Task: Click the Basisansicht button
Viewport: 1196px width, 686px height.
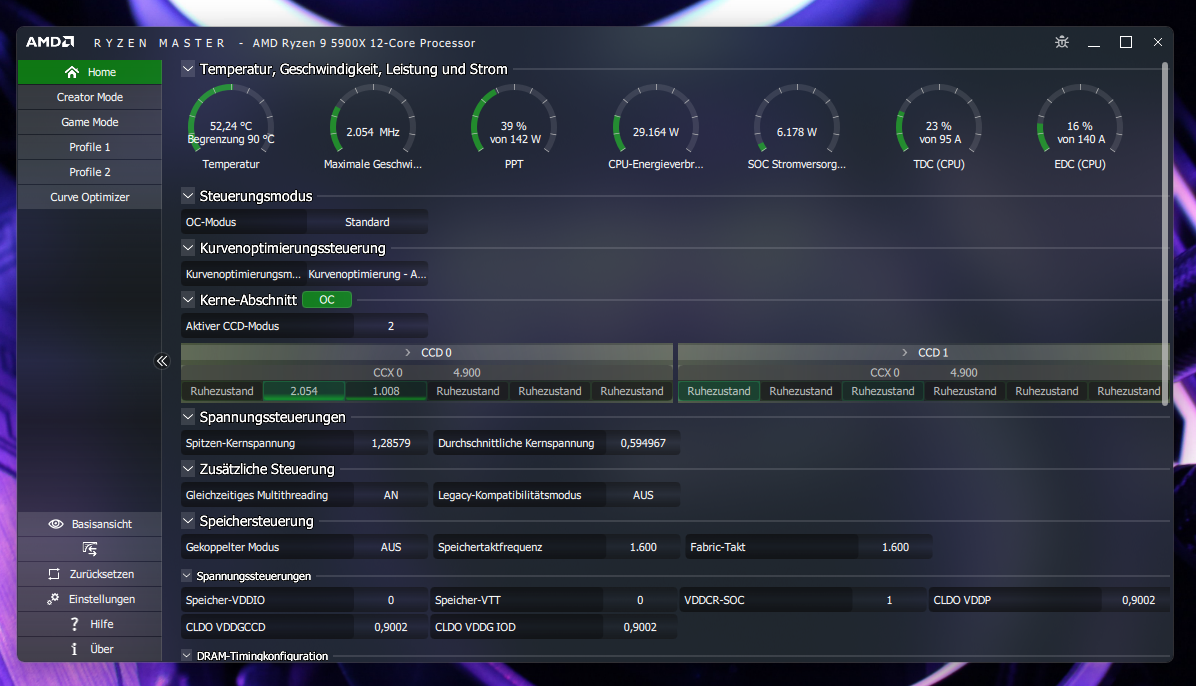Action: 90,524
